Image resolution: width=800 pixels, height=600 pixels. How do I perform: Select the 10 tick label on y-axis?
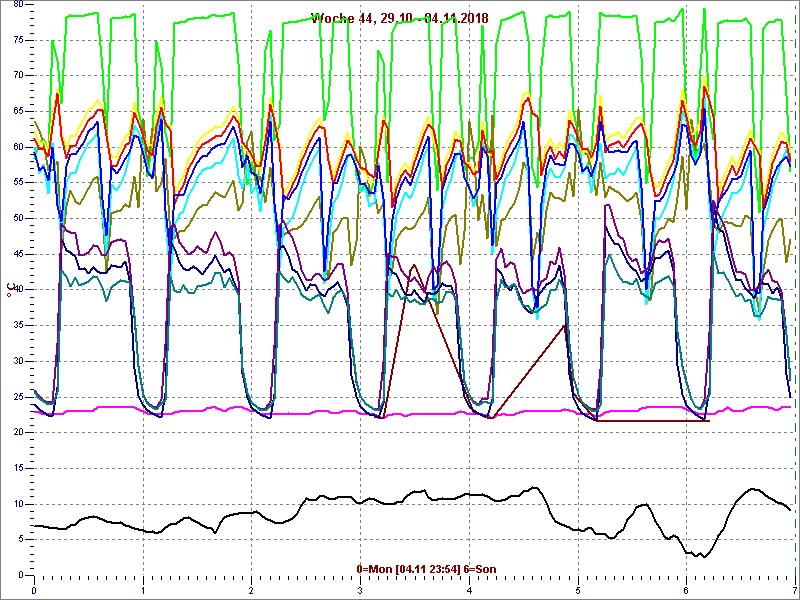click(x=17, y=504)
